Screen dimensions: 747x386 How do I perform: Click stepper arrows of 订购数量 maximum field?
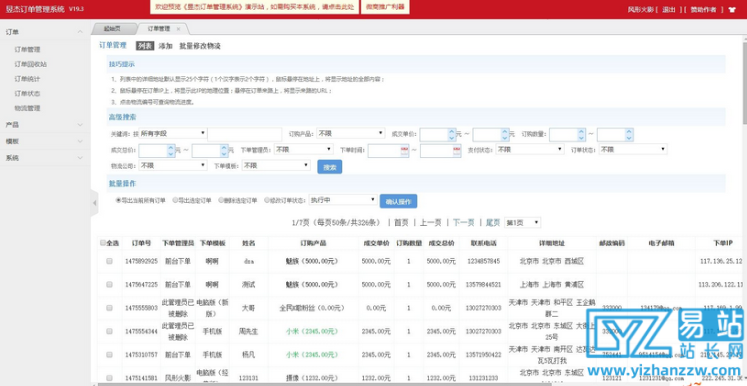coord(629,135)
